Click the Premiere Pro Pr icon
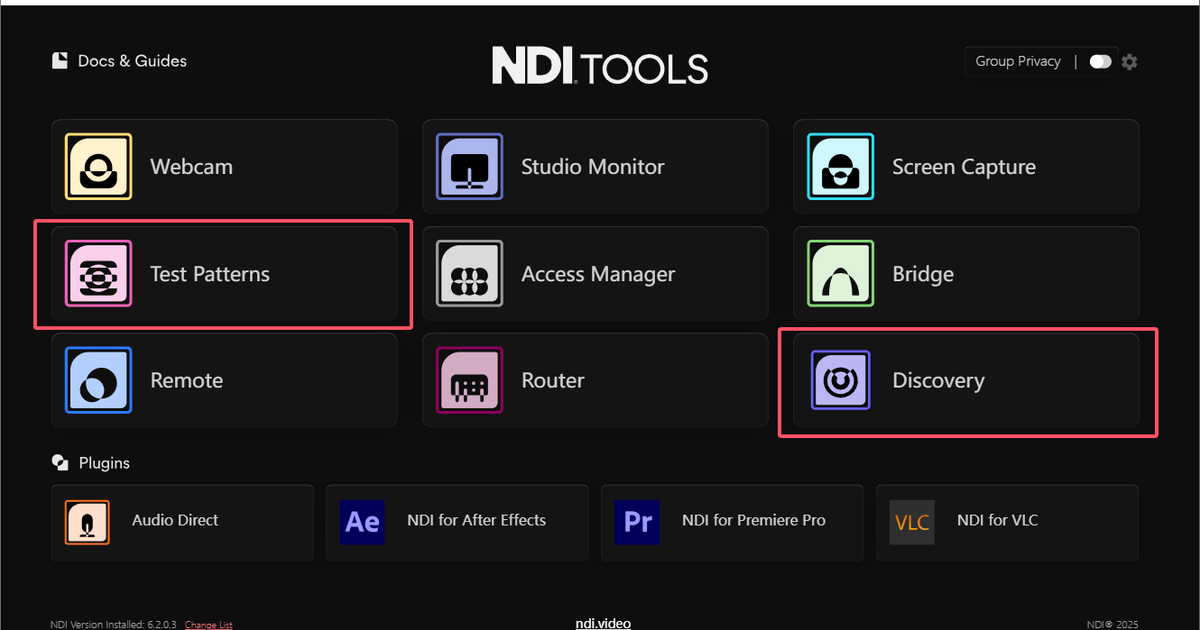Image resolution: width=1200 pixels, height=630 pixels. click(637, 522)
